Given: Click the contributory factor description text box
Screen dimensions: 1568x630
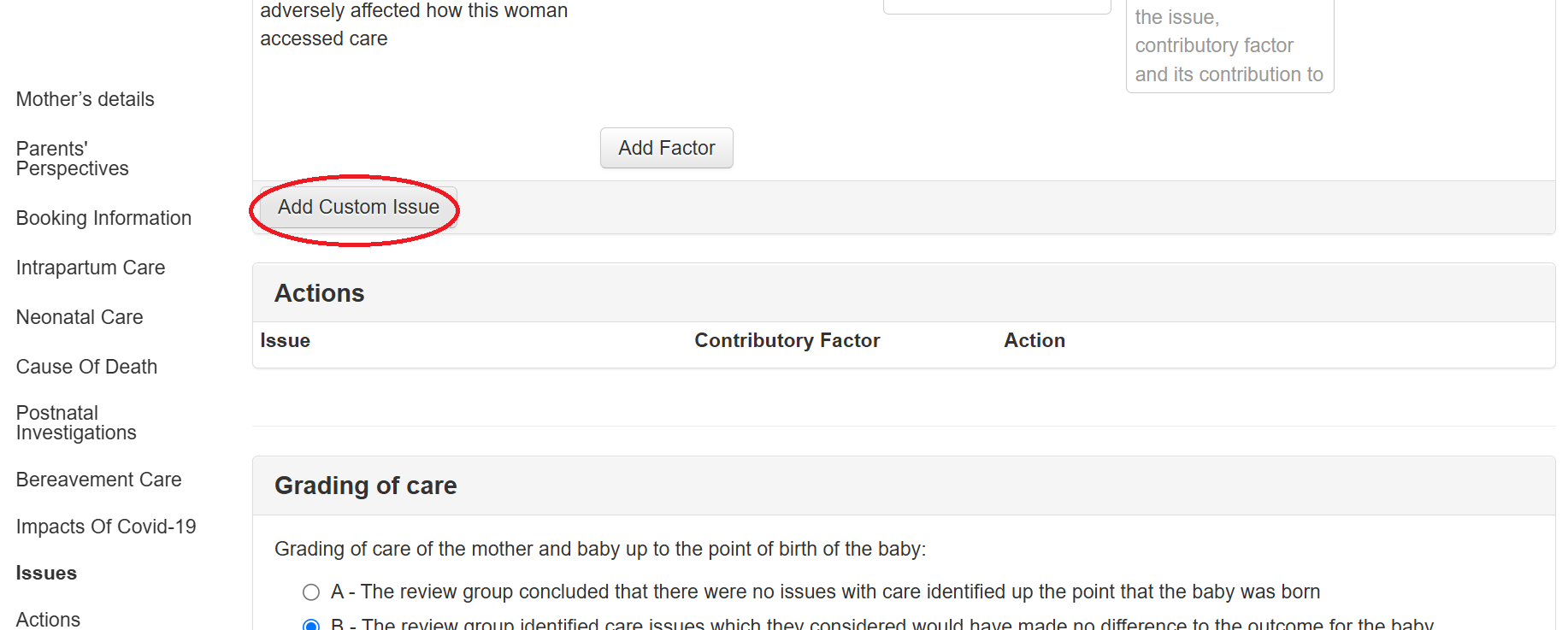Looking at the screenshot, I should [1229, 46].
